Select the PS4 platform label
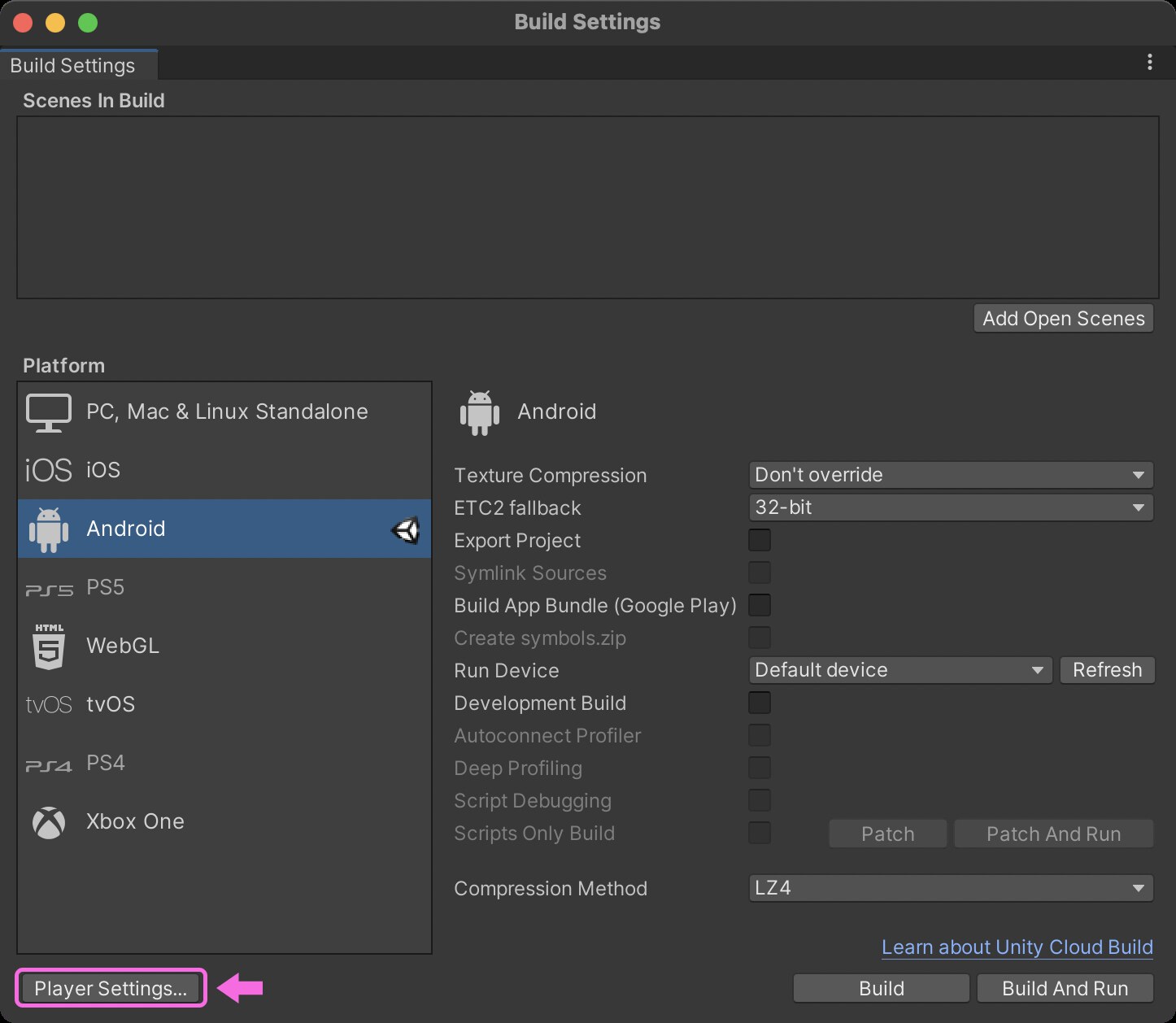 [105, 763]
